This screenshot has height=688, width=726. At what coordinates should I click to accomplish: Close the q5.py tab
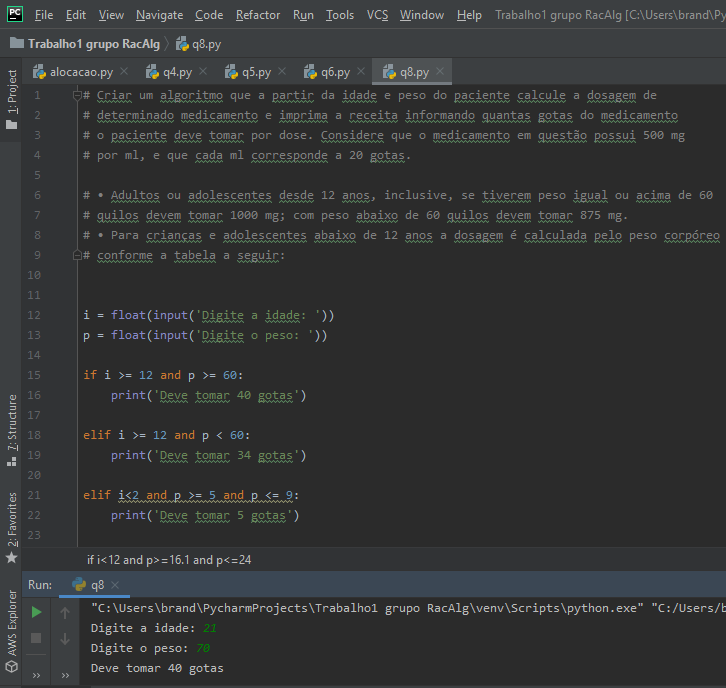point(282,71)
